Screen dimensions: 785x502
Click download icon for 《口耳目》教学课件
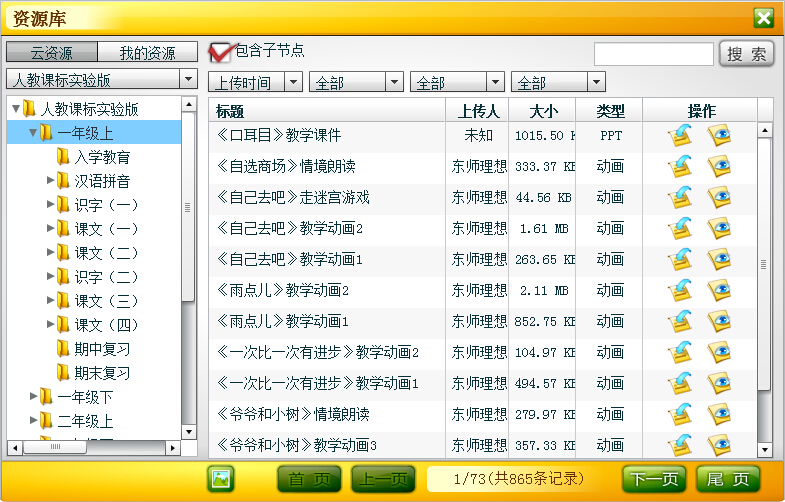[681, 136]
